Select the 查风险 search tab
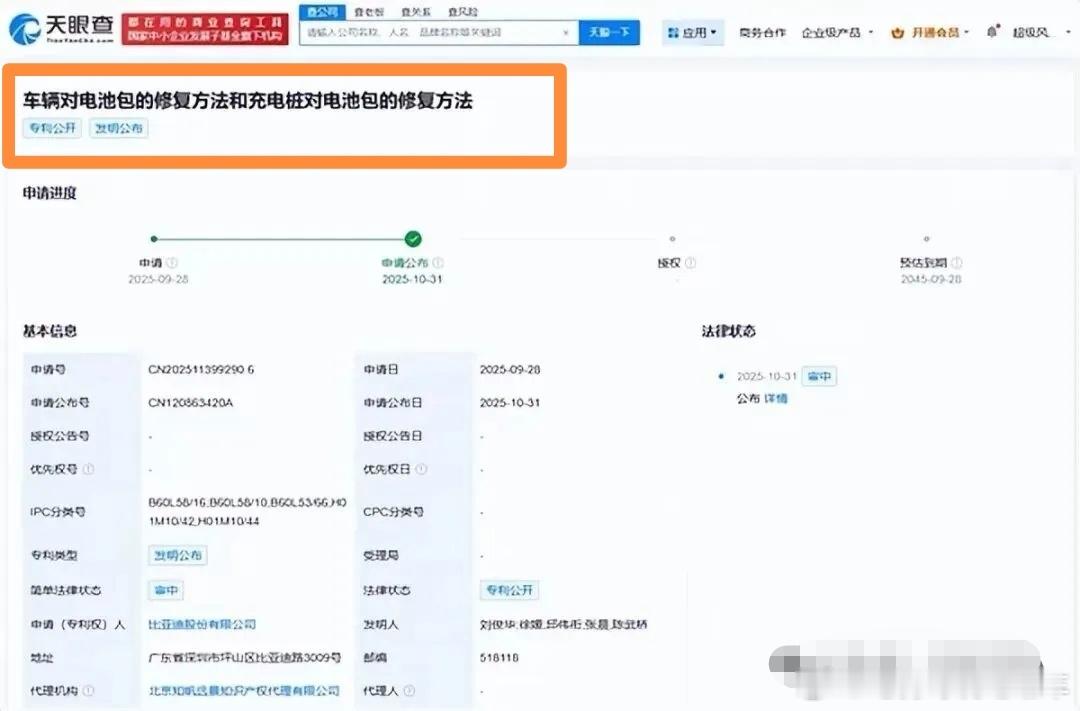The width and height of the screenshot is (1080, 711). [x=463, y=12]
